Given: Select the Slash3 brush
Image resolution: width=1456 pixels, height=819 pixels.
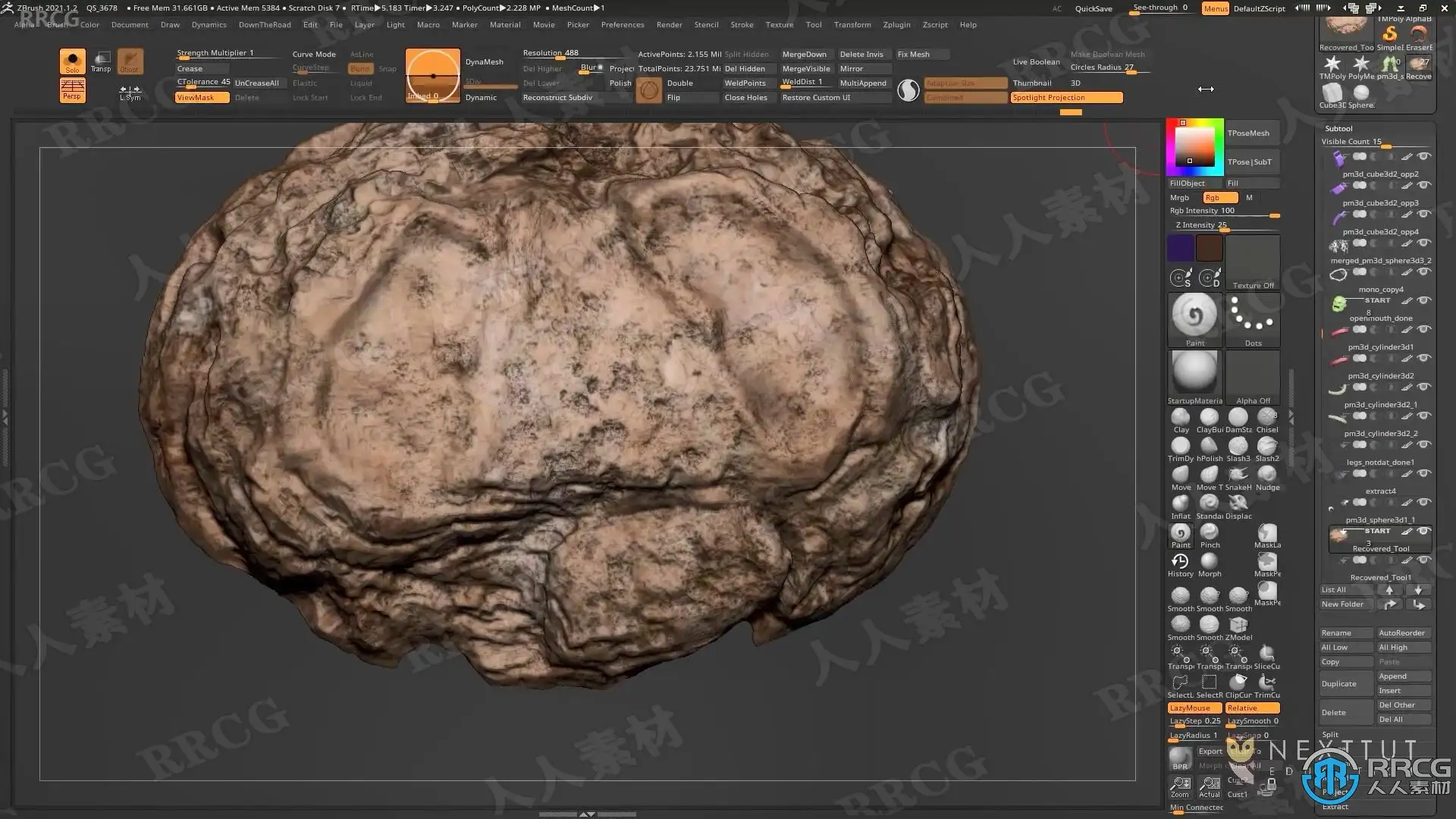Looking at the screenshot, I should [x=1238, y=449].
